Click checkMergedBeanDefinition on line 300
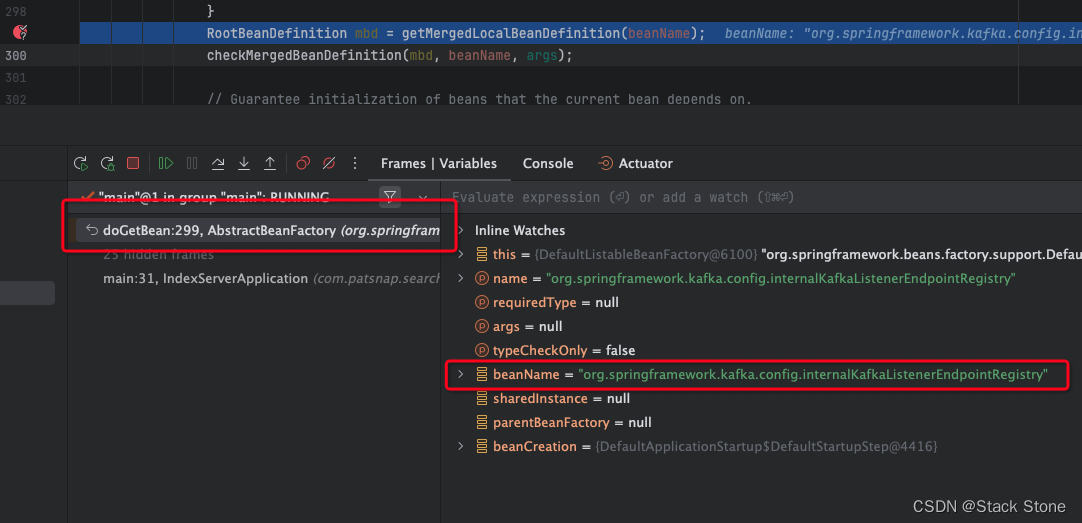The image size is (1082, 523). [x=304, y=56]
